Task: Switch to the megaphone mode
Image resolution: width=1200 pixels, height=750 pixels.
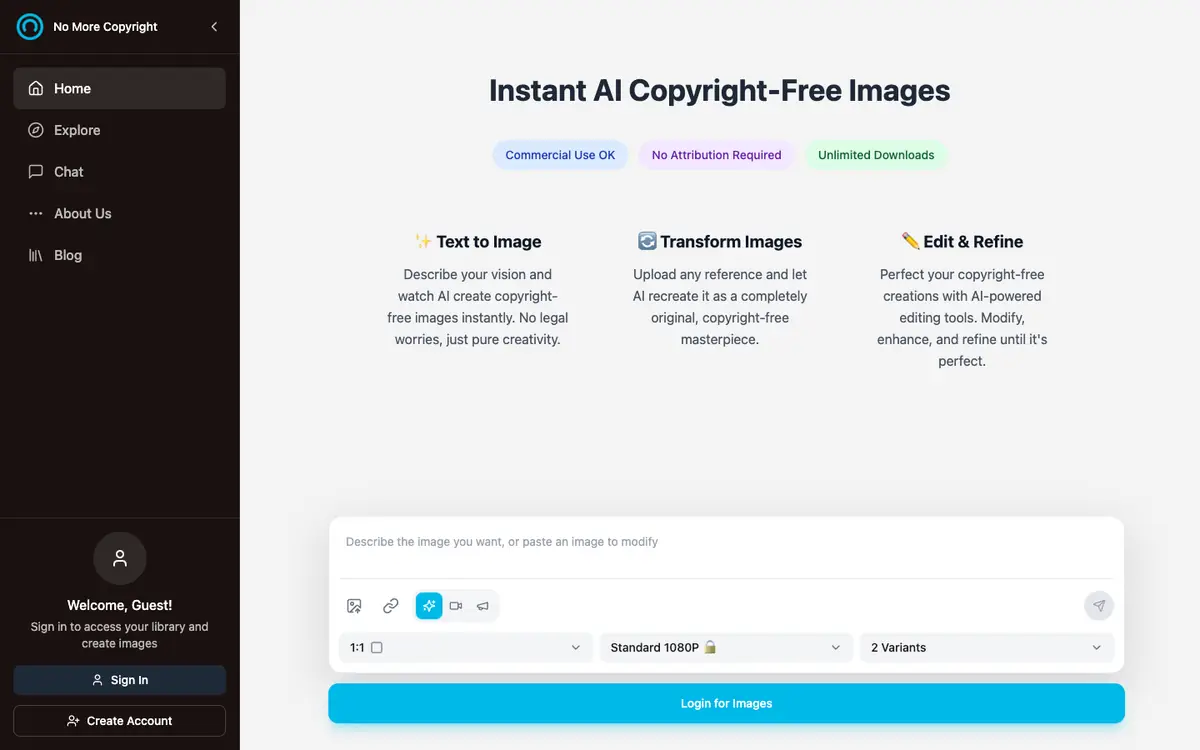Action: coord(483,606)
